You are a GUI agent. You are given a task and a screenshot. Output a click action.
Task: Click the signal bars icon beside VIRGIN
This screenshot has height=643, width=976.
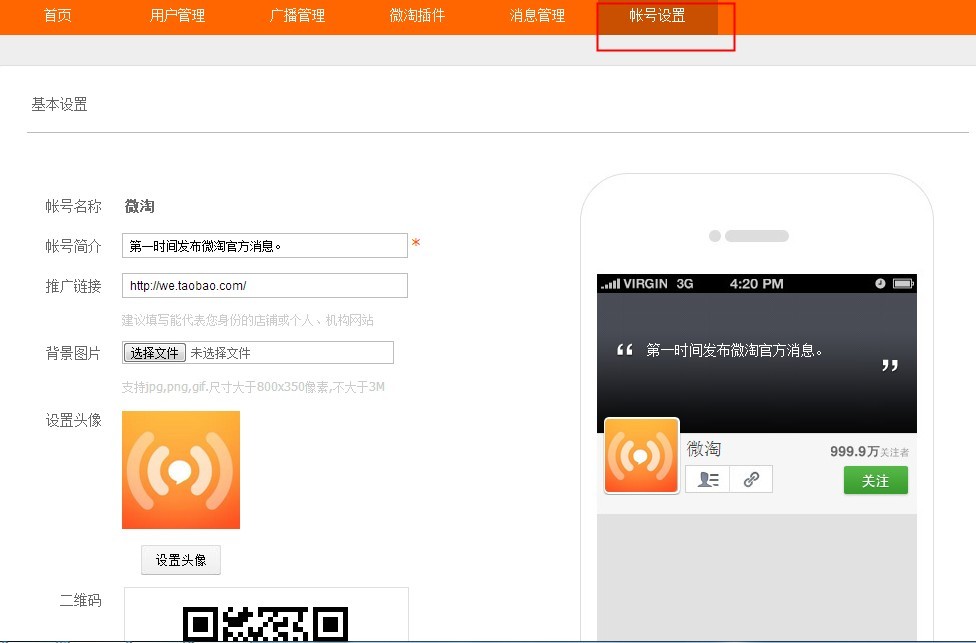tap(610, 285)
